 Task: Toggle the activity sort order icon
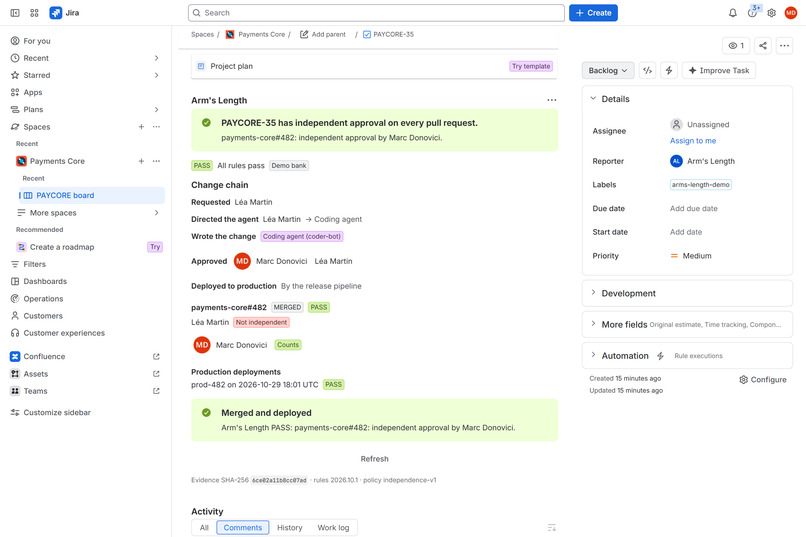pyautogui.click(x=552, y=528)
